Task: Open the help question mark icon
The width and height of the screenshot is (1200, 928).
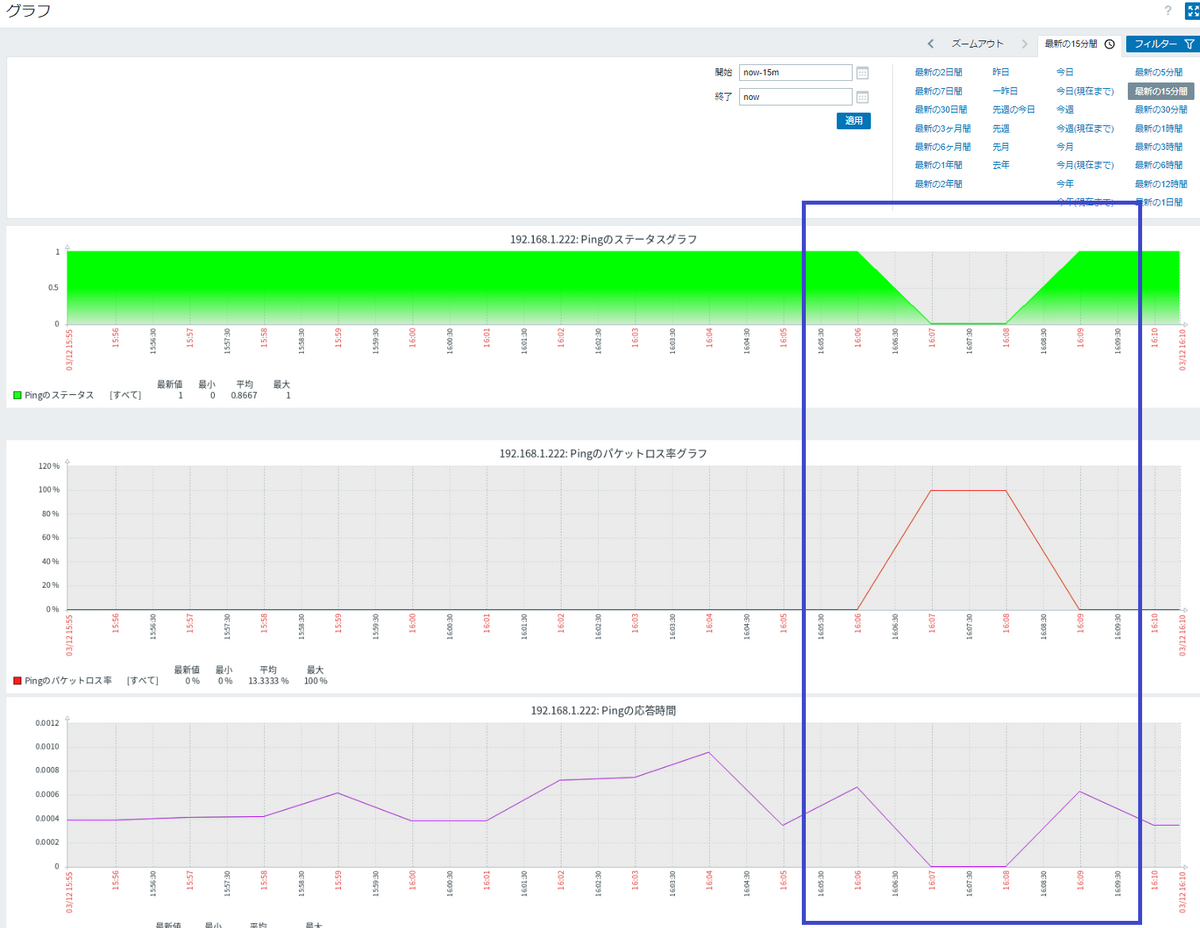Action: (1167, 10)
